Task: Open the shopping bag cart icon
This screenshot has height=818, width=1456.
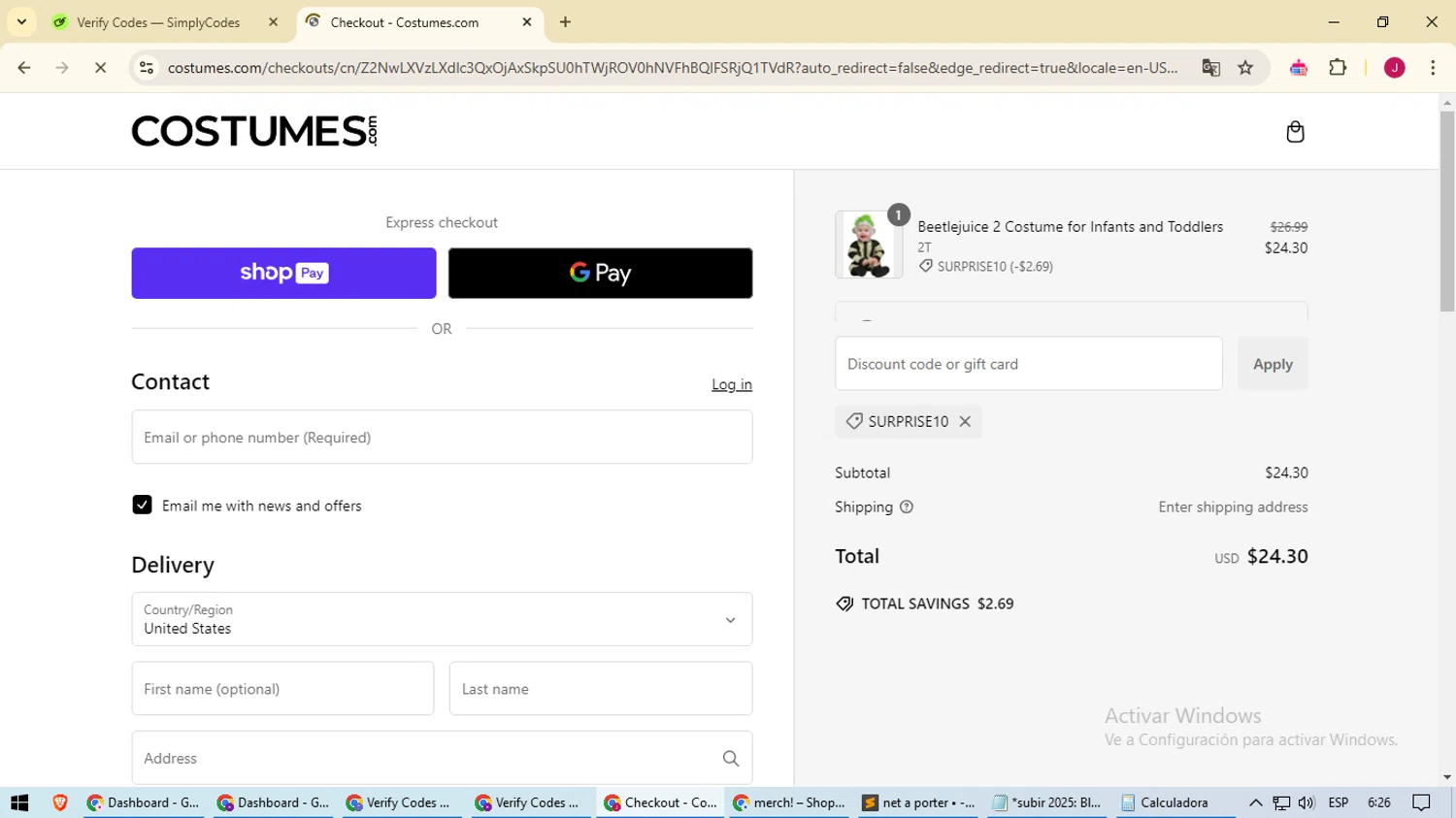Action: (1295, 132)
